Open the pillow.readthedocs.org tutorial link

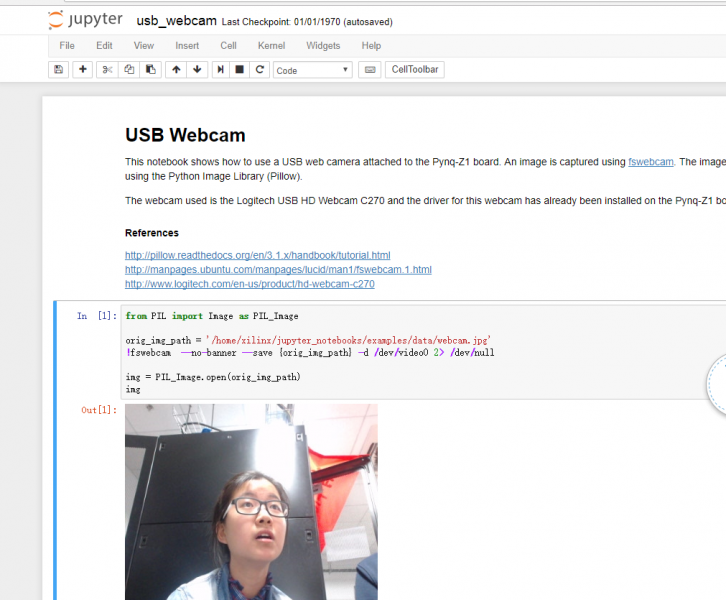click(257, 255)
